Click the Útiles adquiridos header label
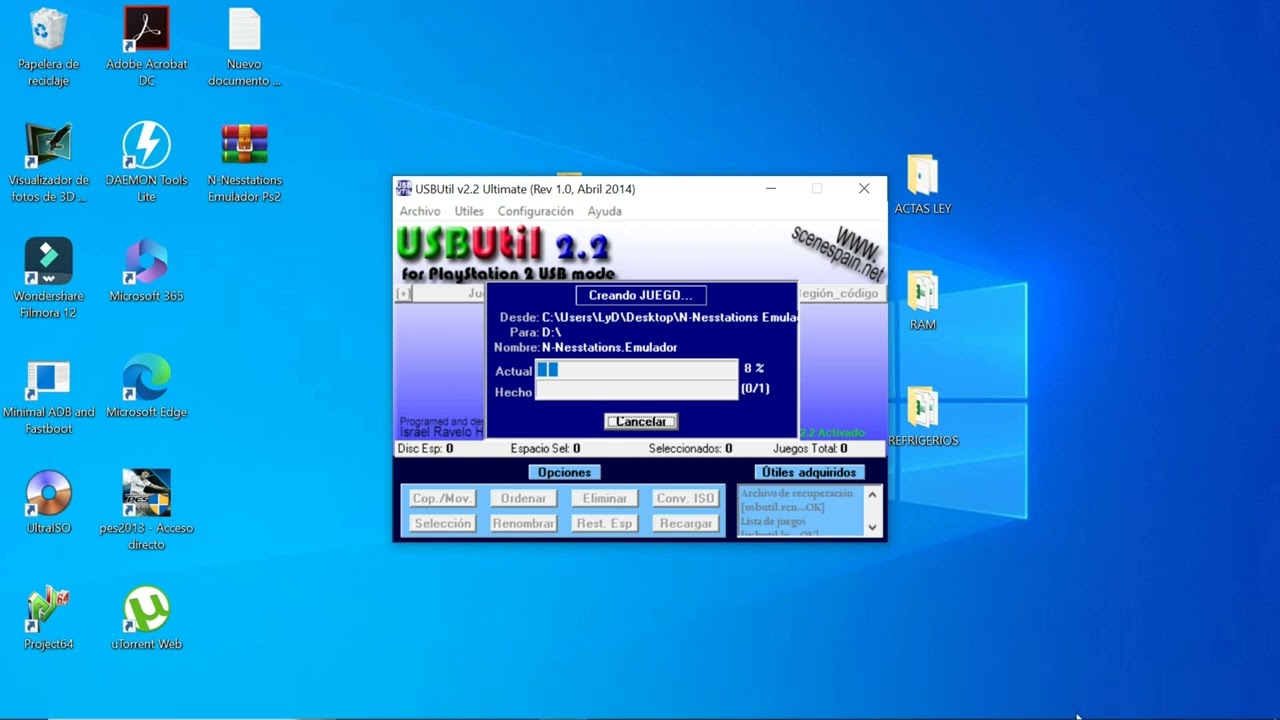1280x720 pixels. coord(809,472)
